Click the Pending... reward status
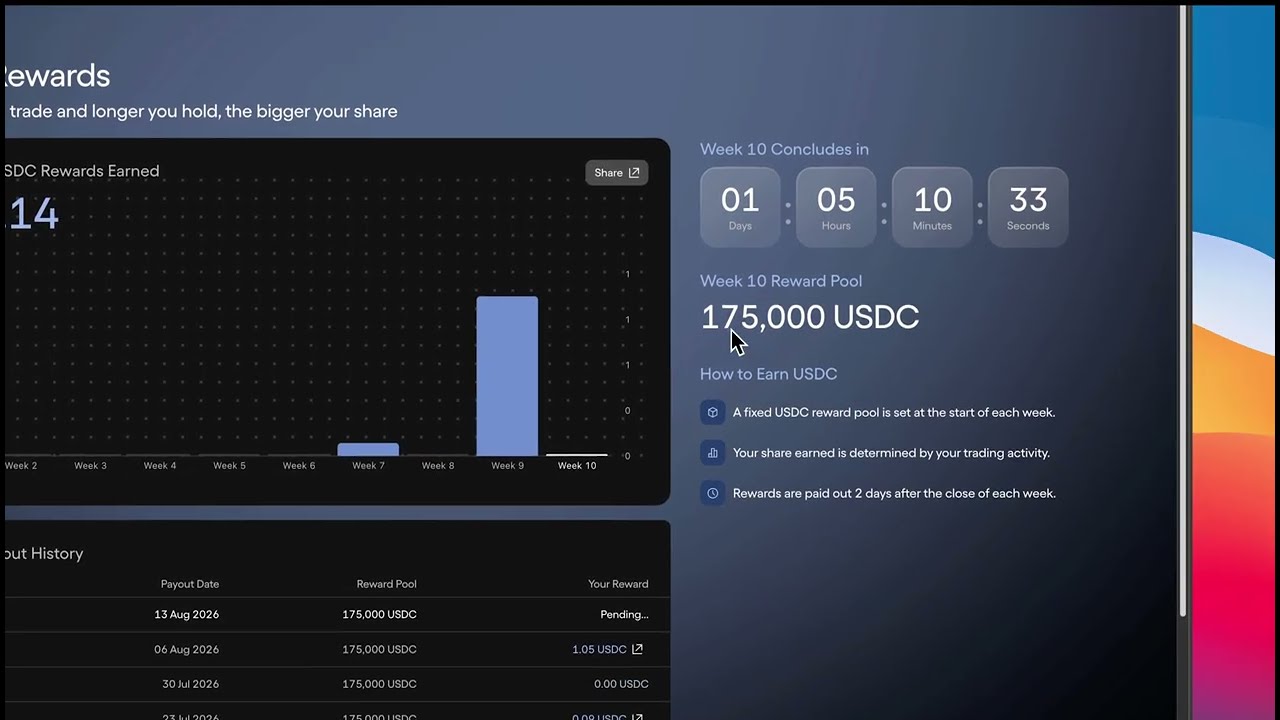Viewport: 1280px width, 720px height. pos(624,614)
